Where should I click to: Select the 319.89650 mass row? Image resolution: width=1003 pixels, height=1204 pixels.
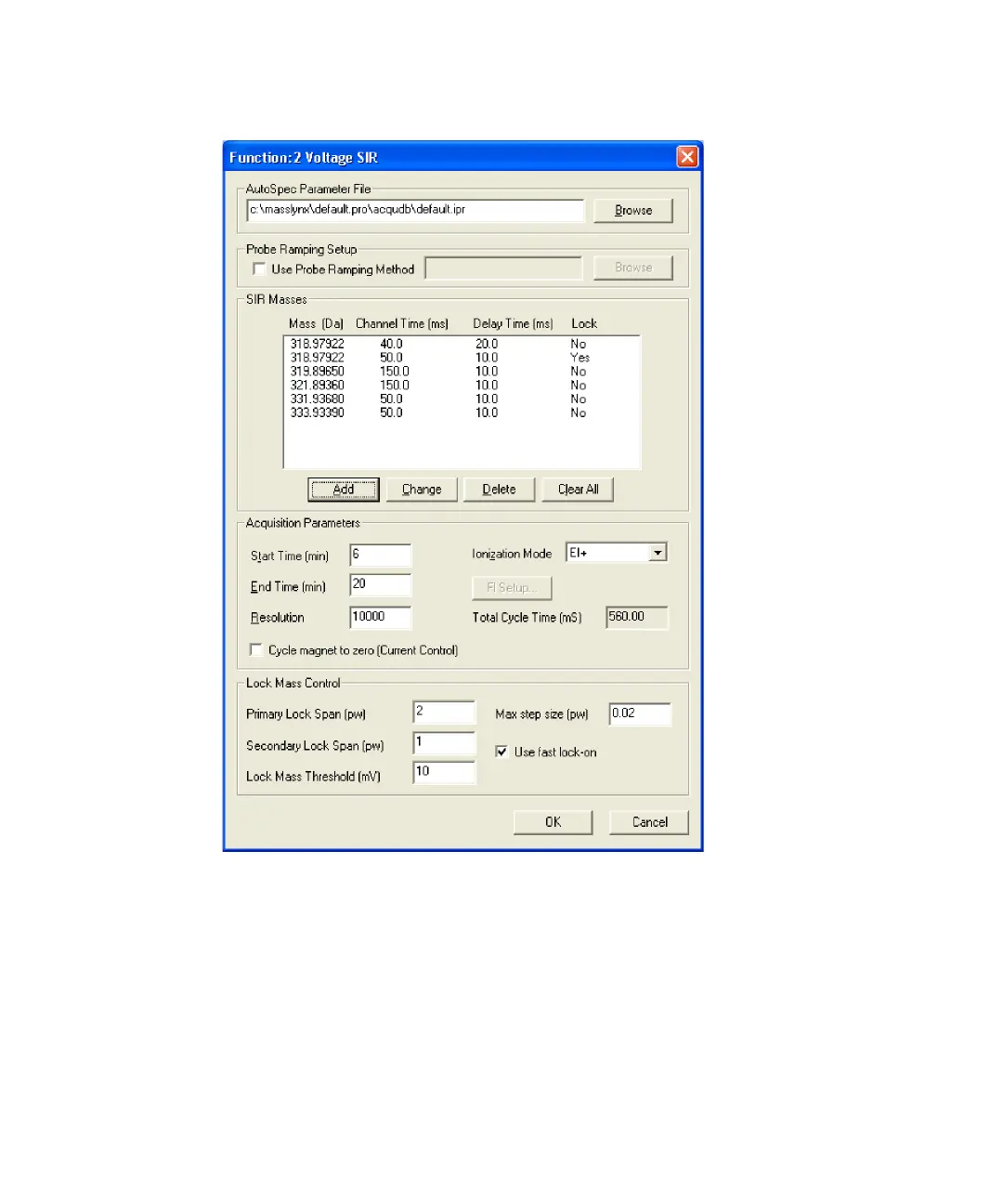point(461,371)
